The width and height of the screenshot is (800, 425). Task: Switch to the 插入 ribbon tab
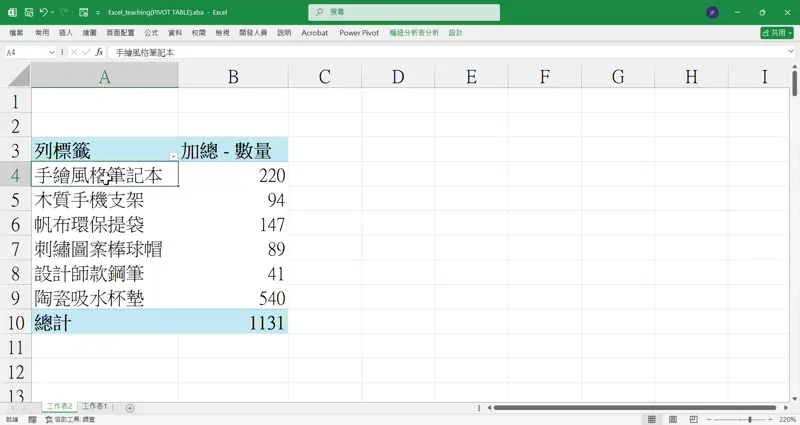point(65,33)
